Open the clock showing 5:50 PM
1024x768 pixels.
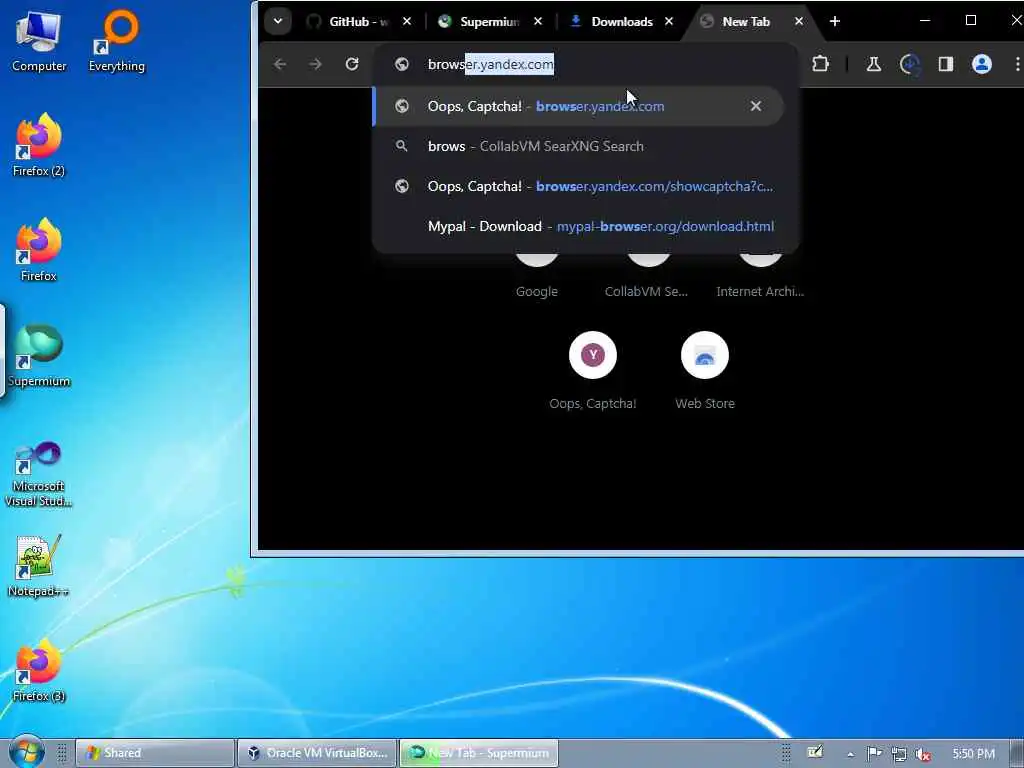point(973,754)
